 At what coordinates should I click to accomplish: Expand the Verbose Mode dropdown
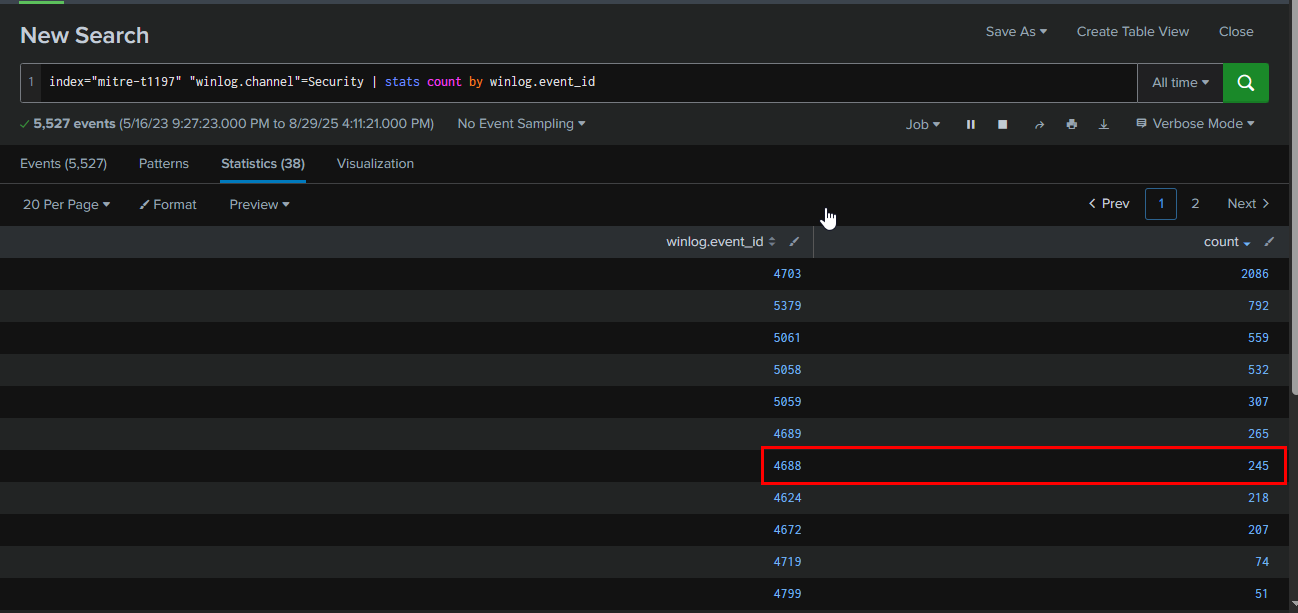[1195, 124]
